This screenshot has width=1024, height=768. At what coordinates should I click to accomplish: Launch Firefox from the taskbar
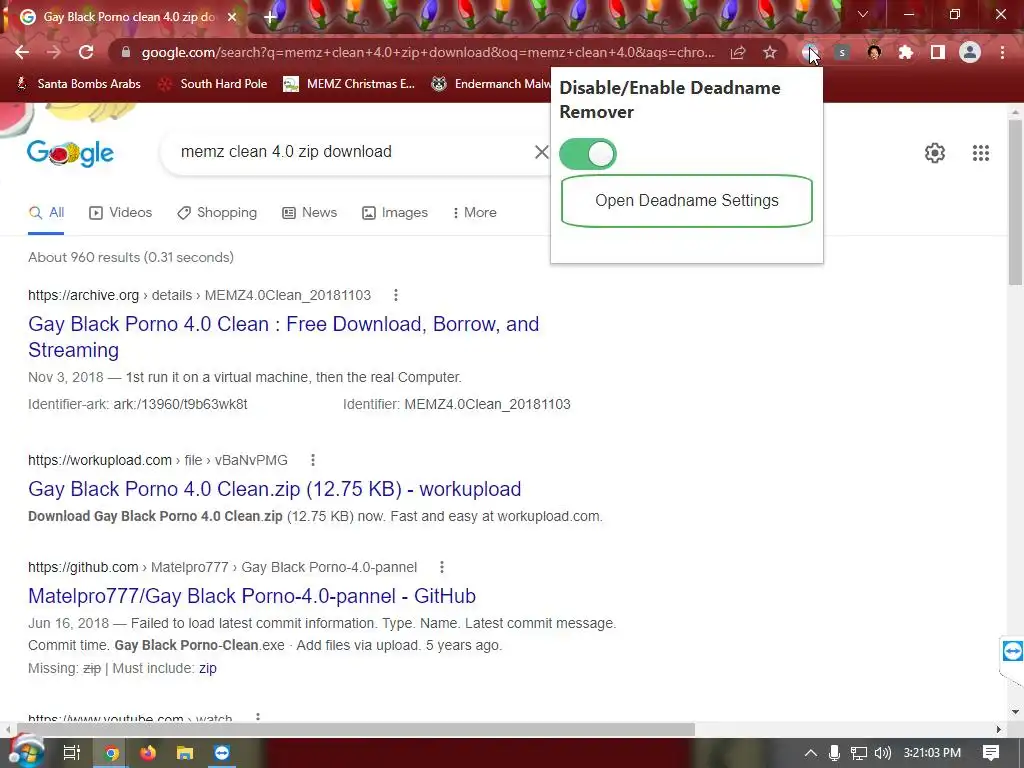point(148,753)
